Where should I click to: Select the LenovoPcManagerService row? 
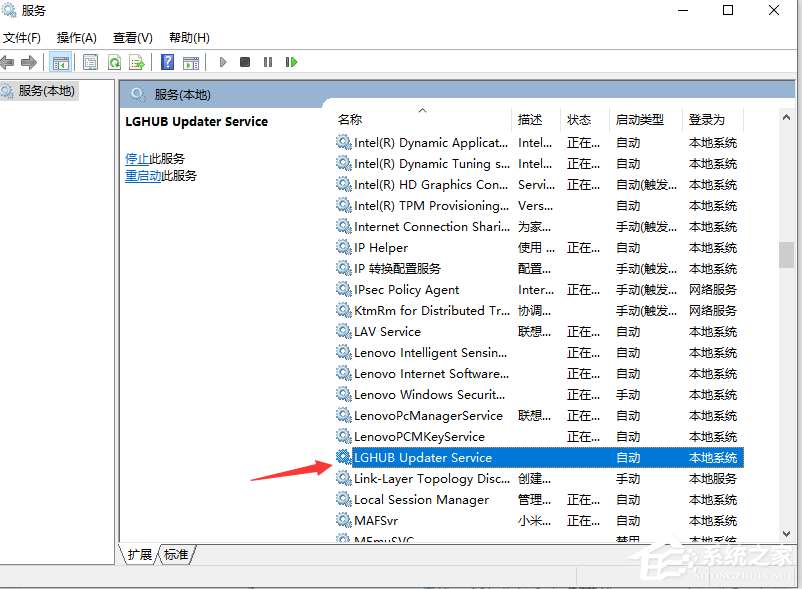click(x=540, y=415)
